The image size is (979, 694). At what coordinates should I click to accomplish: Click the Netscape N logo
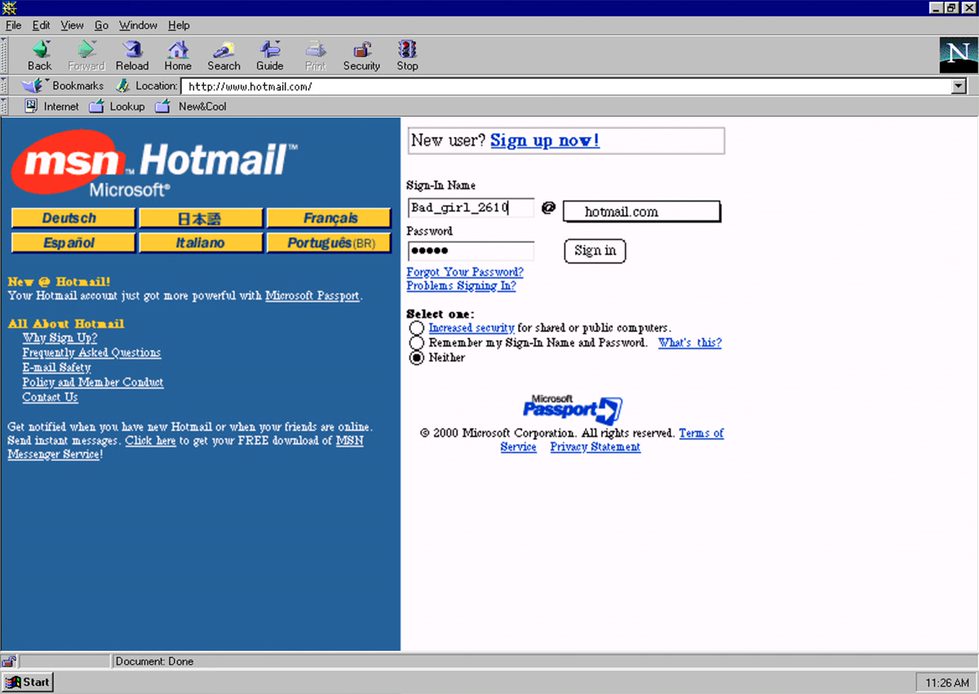pos(958,55)
